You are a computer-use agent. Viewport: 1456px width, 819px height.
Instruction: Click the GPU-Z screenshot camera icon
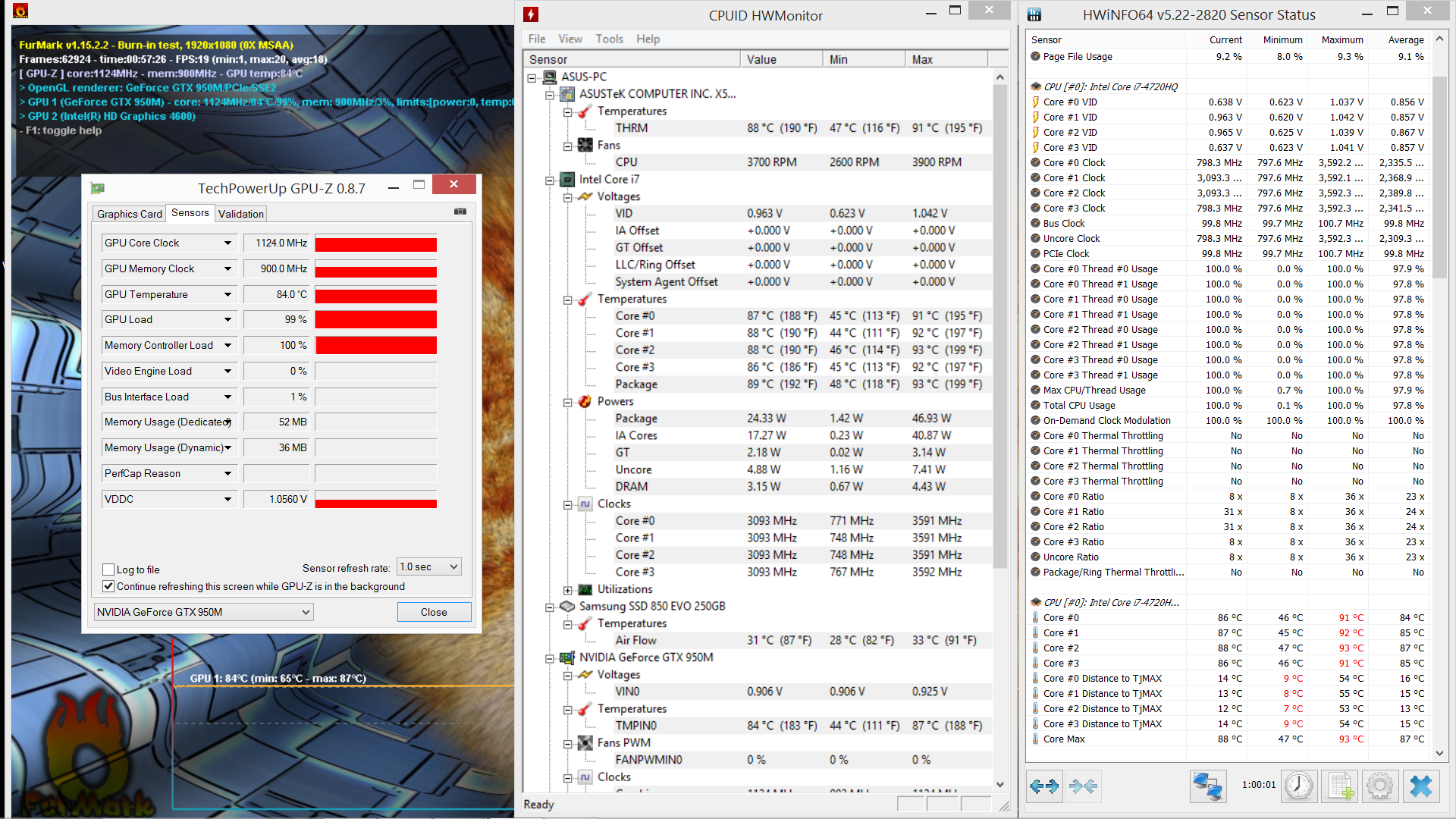pos(460,212)
